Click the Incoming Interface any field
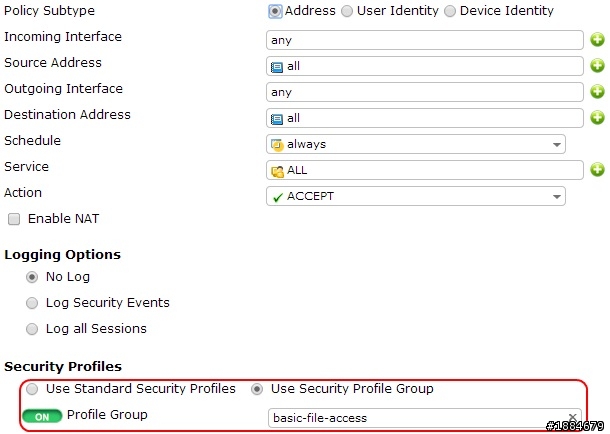The width and height of the screenshot is (610, 434). 425,40
